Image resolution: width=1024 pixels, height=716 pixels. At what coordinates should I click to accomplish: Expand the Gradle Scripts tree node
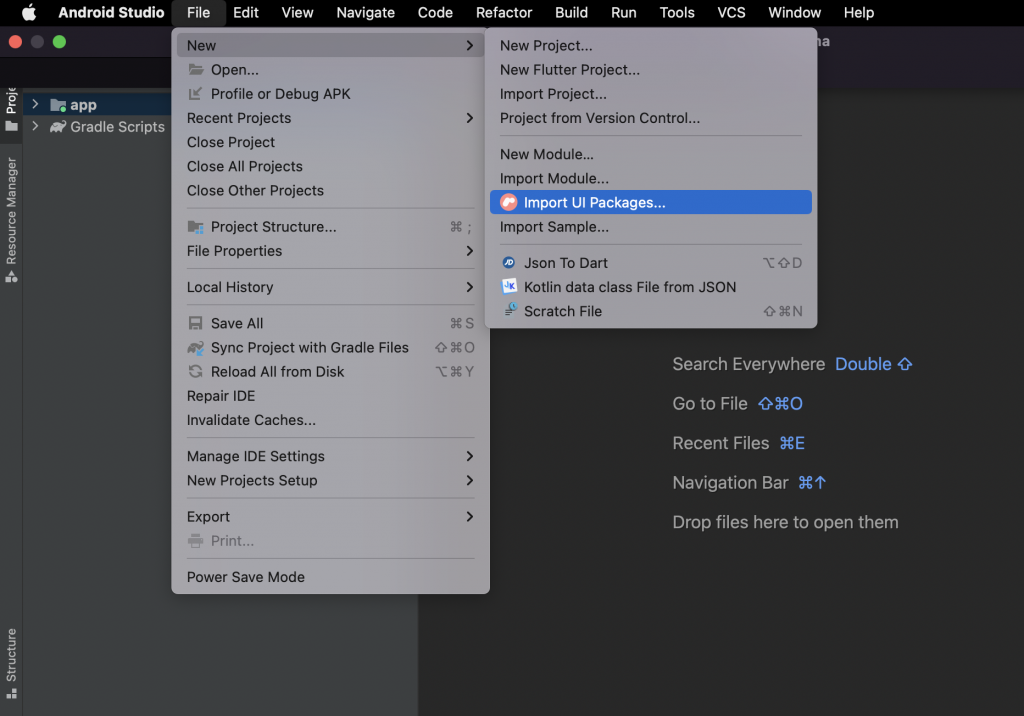pos(35,126)
